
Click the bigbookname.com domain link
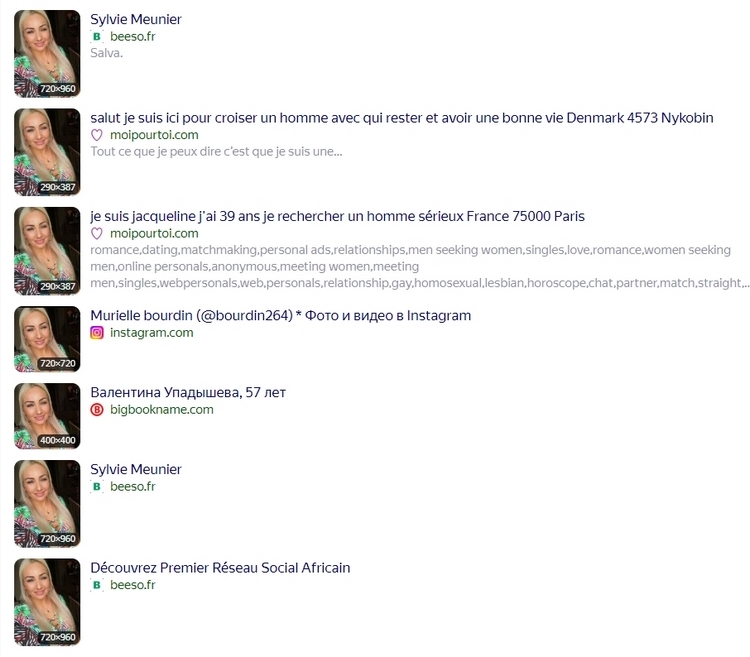tap(162, 409)
